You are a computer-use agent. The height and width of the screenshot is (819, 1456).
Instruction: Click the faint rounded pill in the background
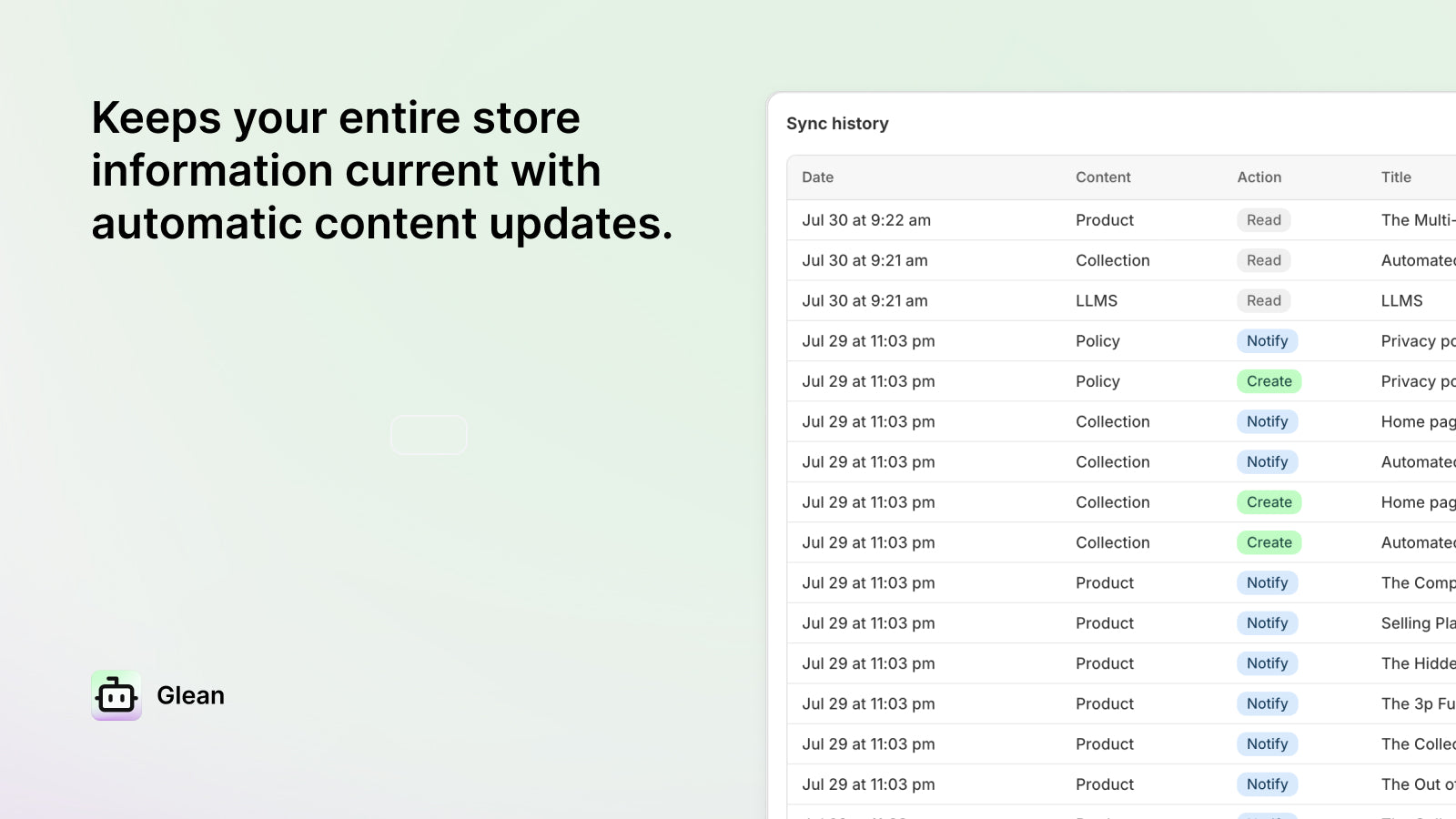click(428, 434)
